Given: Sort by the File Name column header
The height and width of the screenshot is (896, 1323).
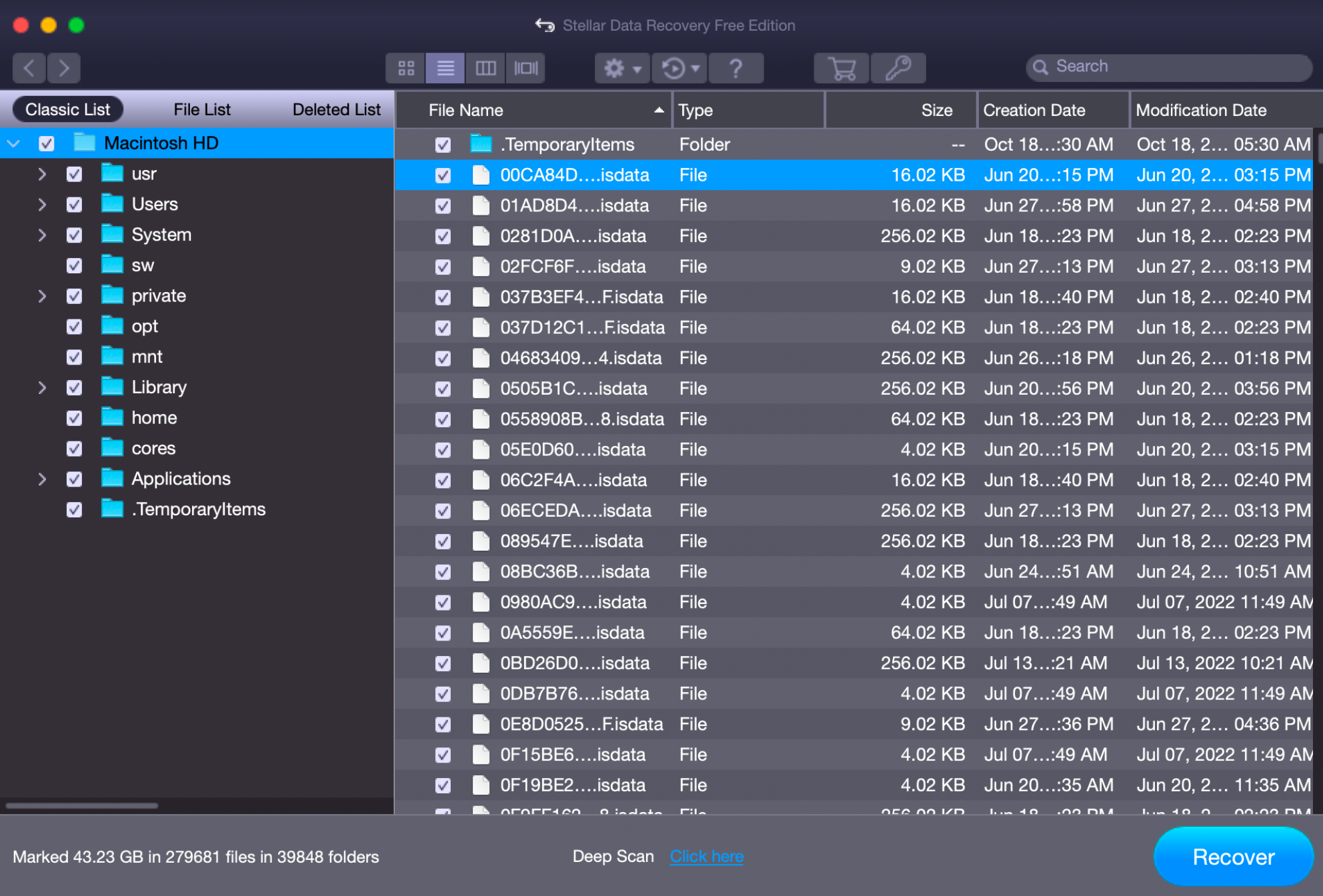Looking at the screenshot, I should pyautogui.click(x=535, y=110).
